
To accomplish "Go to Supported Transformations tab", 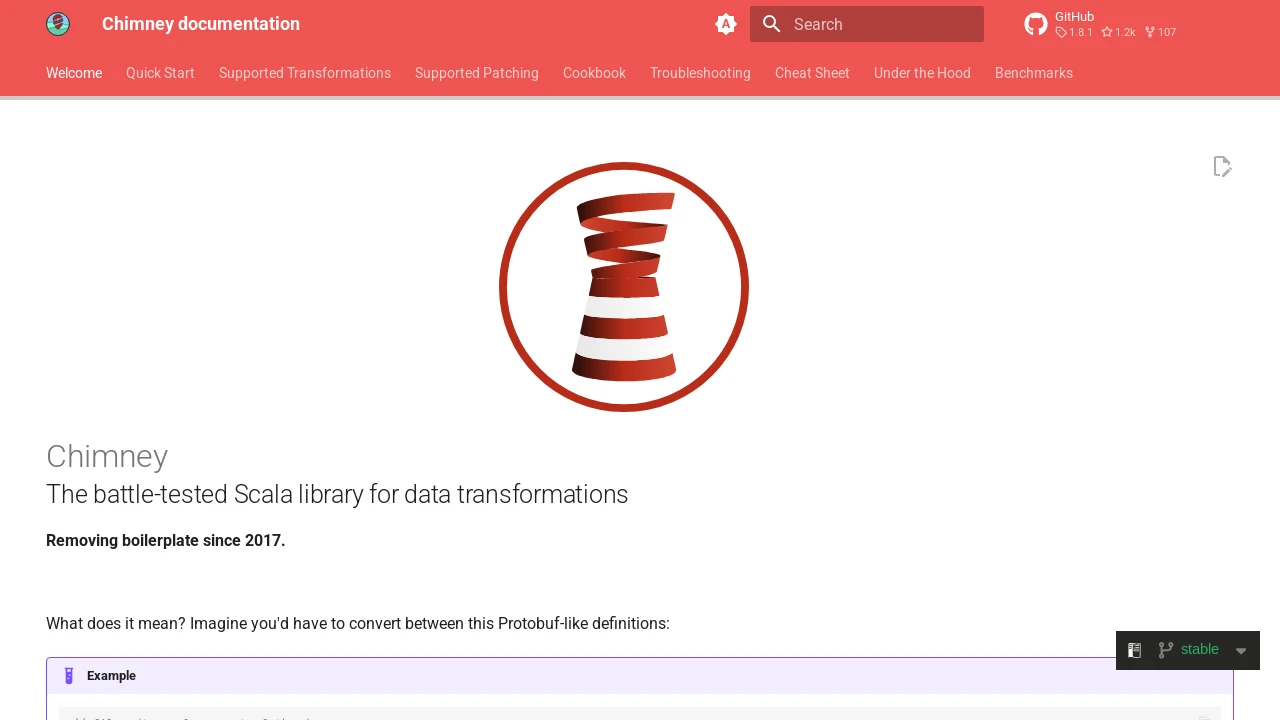I will pos(305,73).
